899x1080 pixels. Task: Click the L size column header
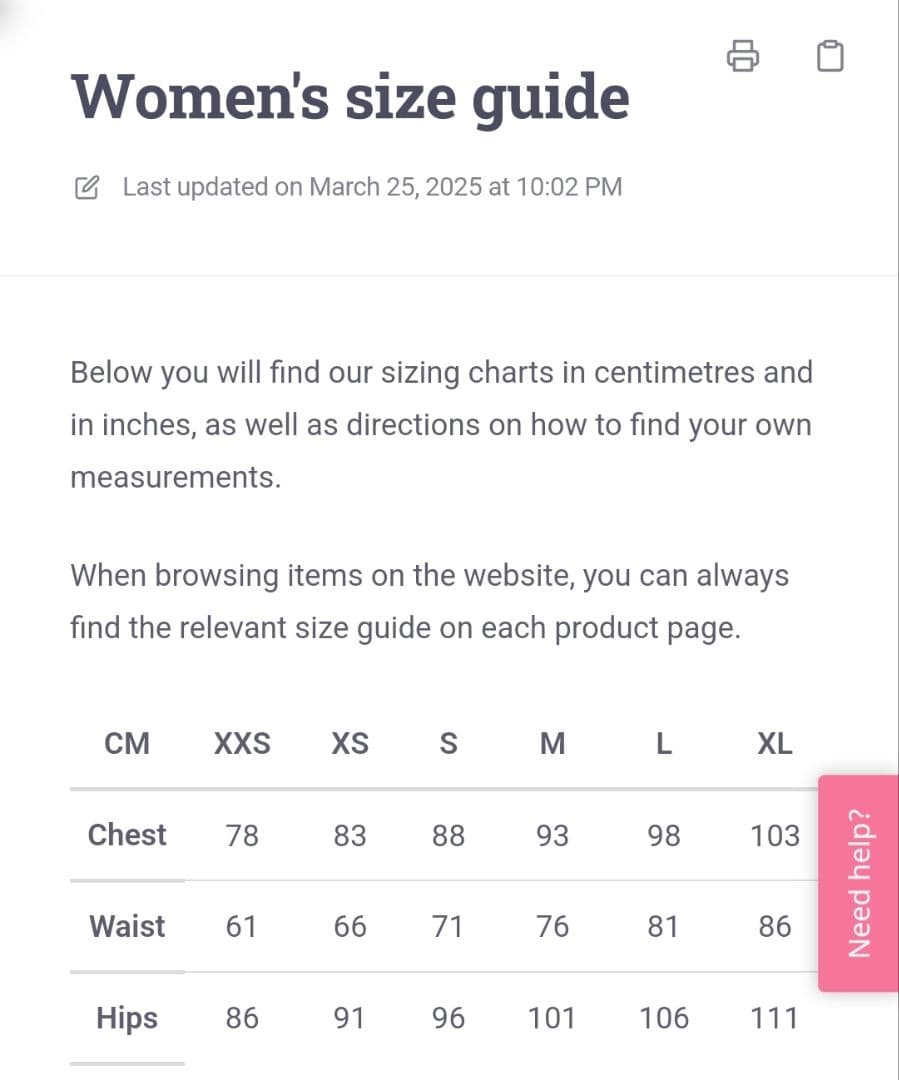[x=663, y=744]
